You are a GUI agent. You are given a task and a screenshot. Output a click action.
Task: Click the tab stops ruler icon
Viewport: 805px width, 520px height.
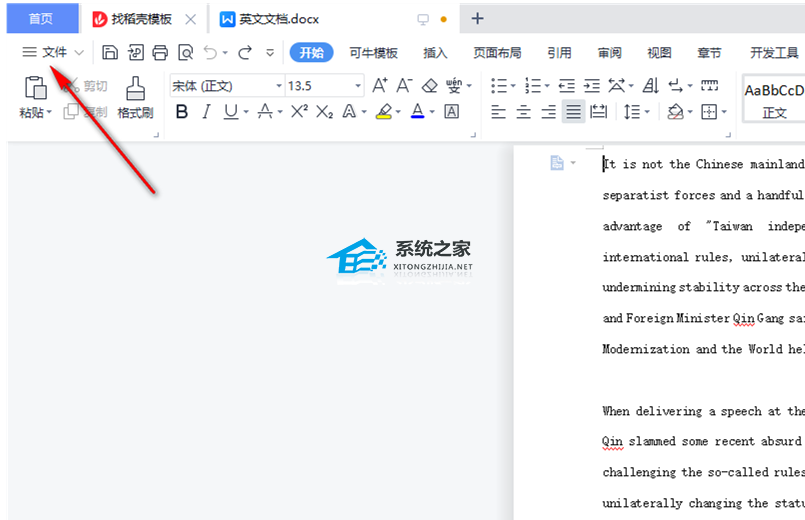710,85
